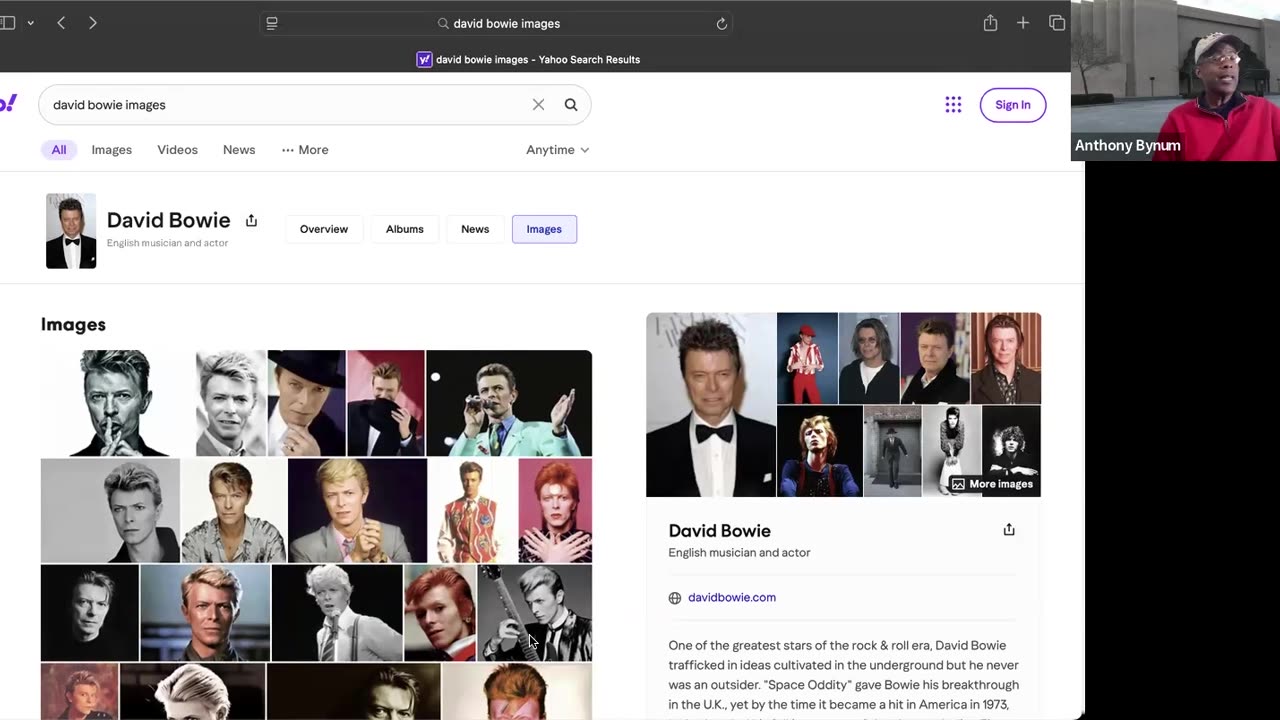Select the Albums pill for David Bowie
The height and width of the screenshot is (720, 1280).
405,229
